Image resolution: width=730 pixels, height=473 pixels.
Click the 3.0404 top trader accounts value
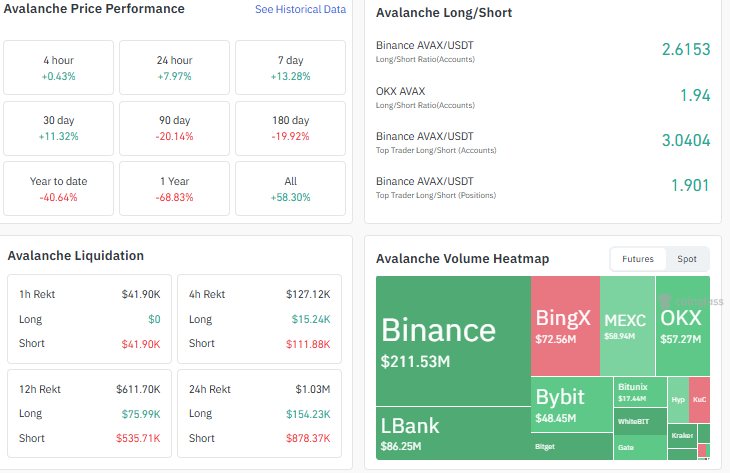686,140
